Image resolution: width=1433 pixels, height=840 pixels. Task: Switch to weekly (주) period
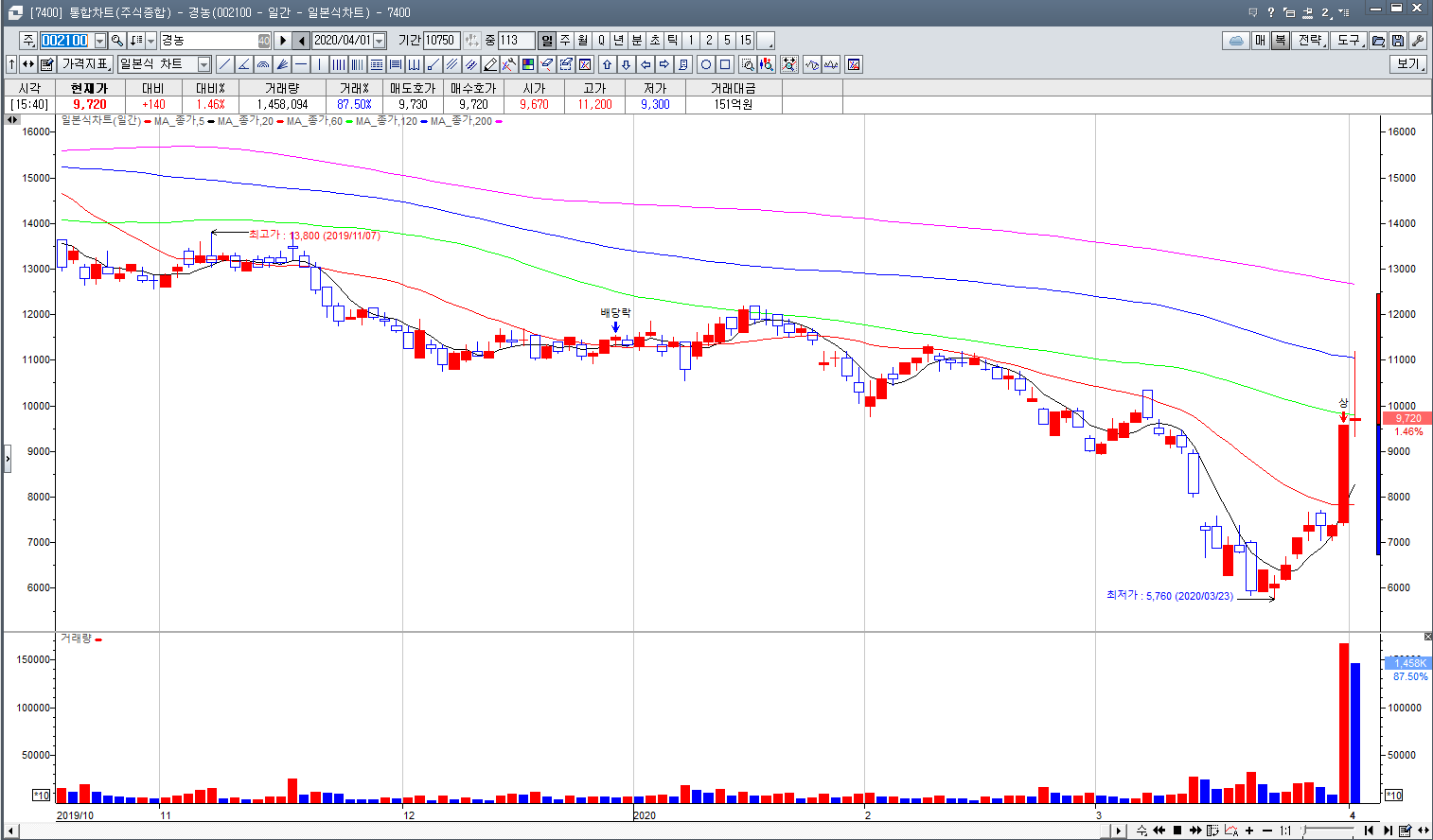565,41
